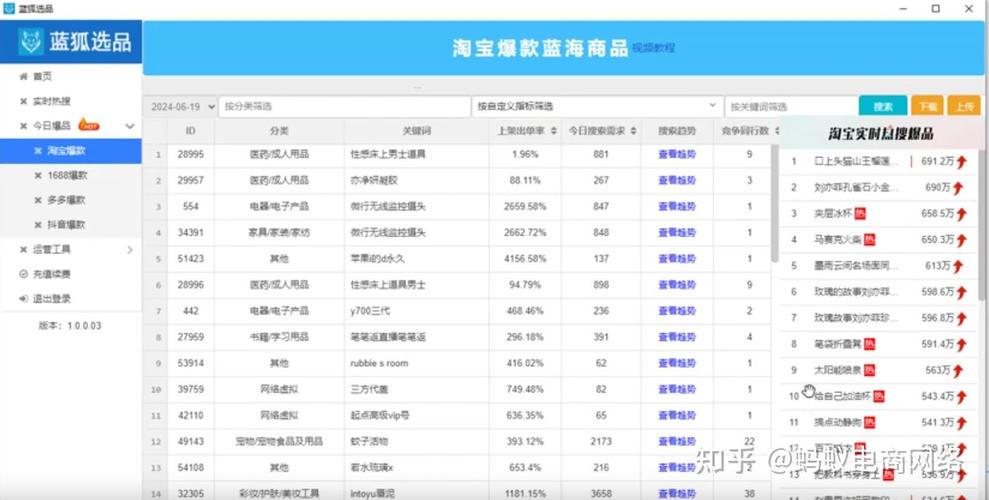Click the 4156.58% rate cell

click(x=525, y=259)
